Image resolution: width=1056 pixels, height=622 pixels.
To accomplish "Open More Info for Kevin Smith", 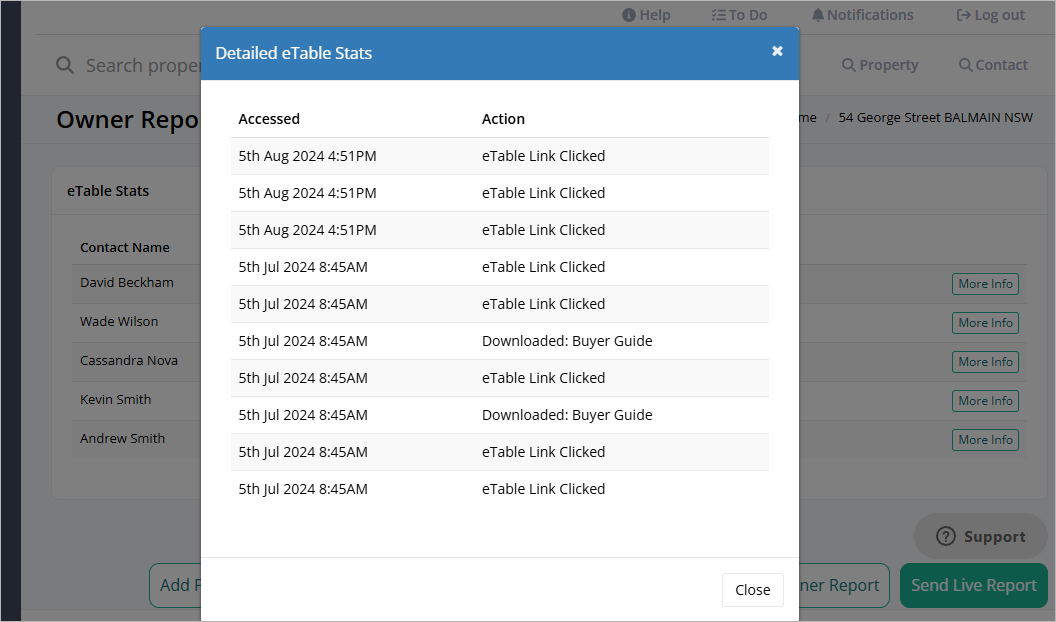I will [x=985, y=401].
